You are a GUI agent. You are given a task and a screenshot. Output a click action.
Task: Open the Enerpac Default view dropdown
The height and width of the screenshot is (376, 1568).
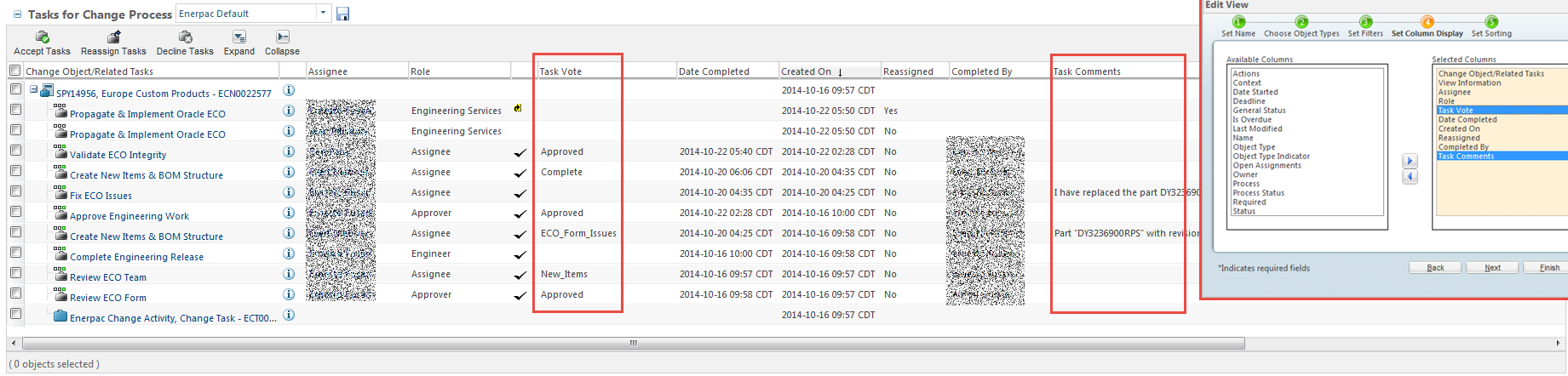[323, 13]
